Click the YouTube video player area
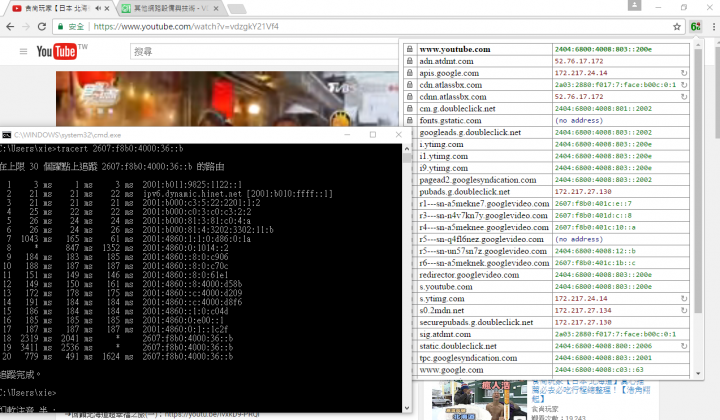 pos(227,99)
